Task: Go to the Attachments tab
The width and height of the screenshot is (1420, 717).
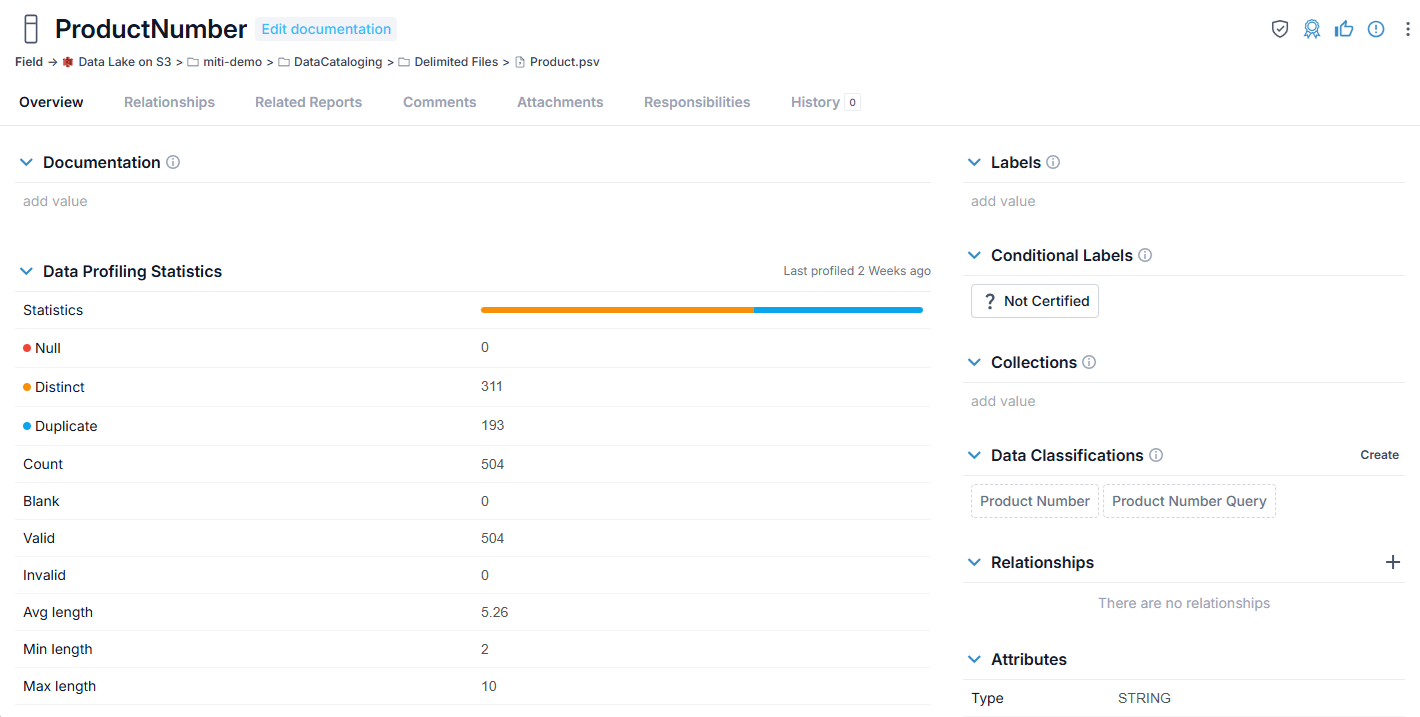Action: (x=560, y=102)
